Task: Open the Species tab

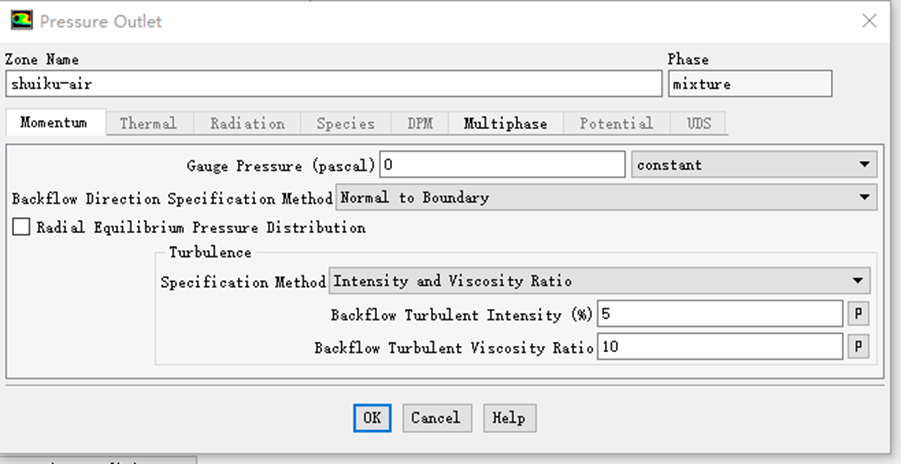Action: tap(345, 124)
